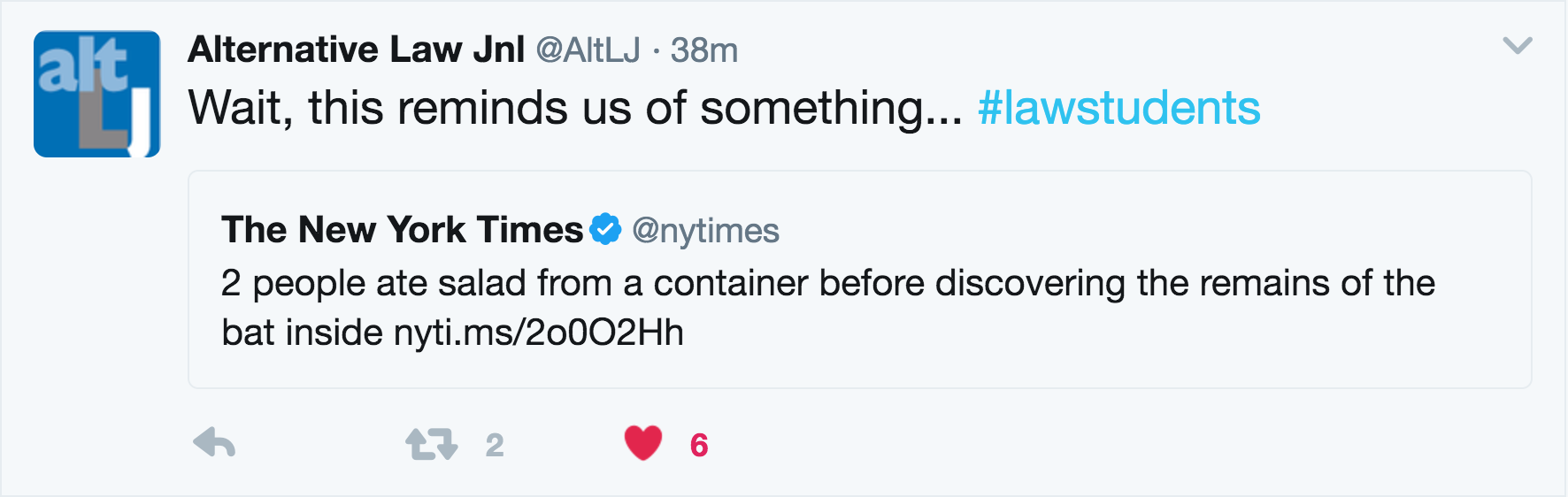Open the @AltLJ handle
The width and height of the screenshot is (1568, 497).
[x=588, y=50]
